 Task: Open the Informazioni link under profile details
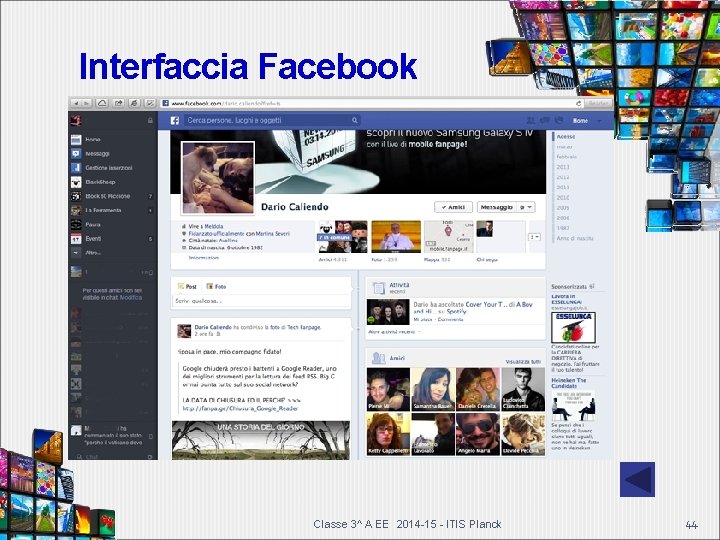tap(203, 258)
